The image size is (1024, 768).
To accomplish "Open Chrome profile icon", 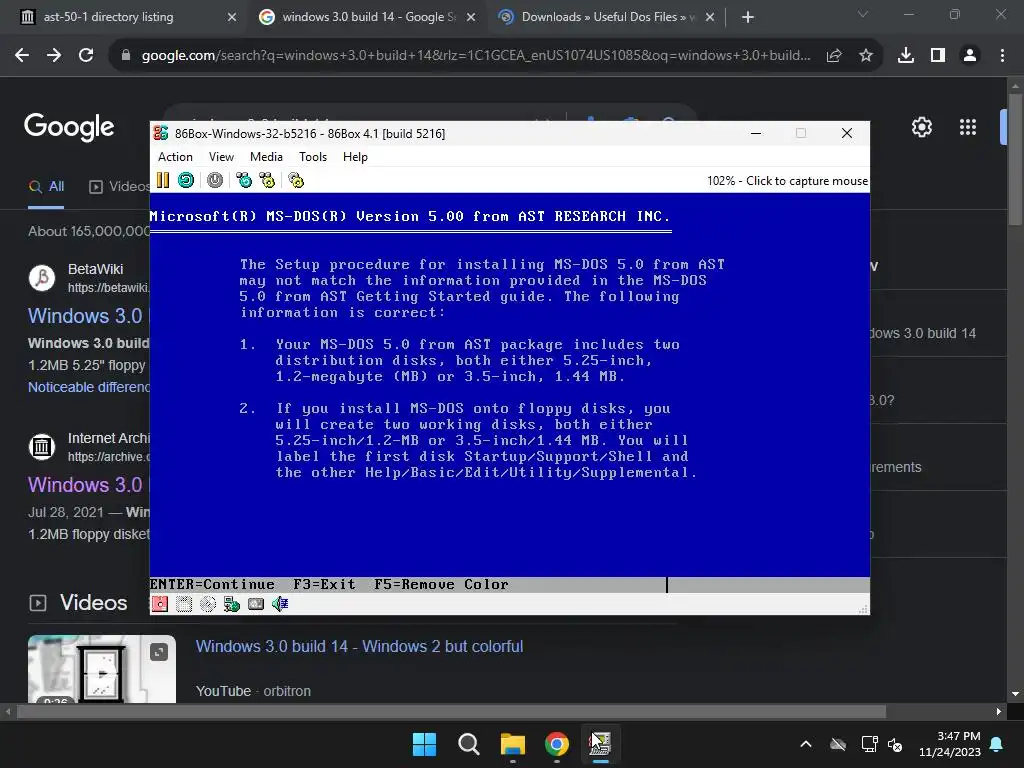I will coord(970,56).
